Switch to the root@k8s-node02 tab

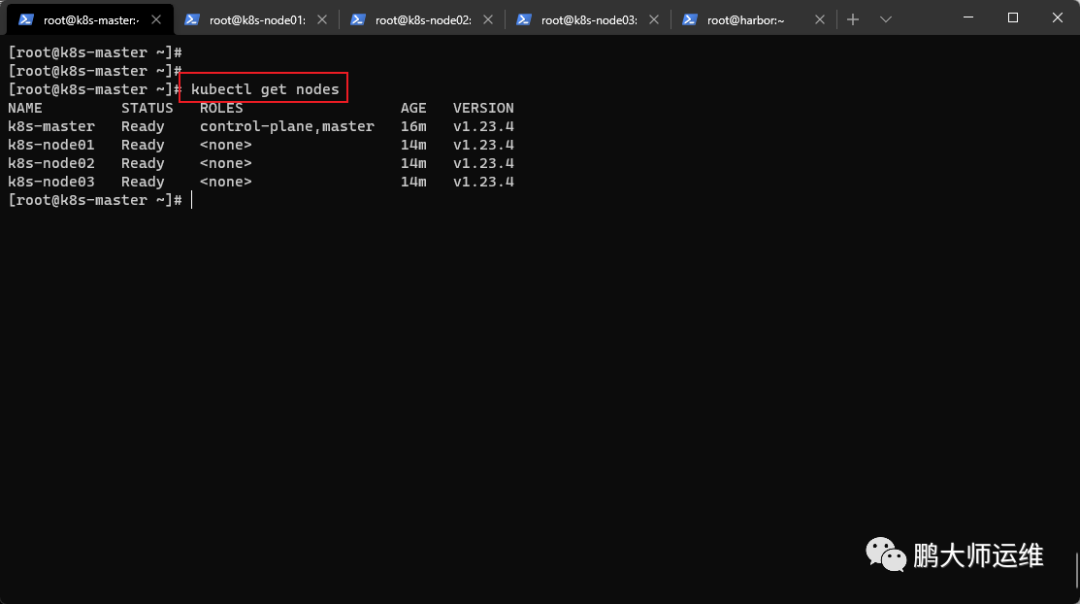click(422, 20)
